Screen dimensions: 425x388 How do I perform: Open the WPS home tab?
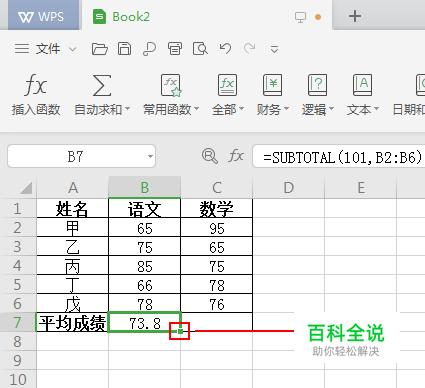pyautogui.click(x=43, y=16)
